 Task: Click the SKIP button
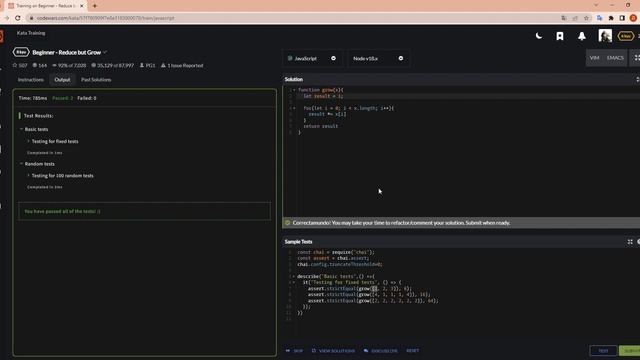pos(294,351)
